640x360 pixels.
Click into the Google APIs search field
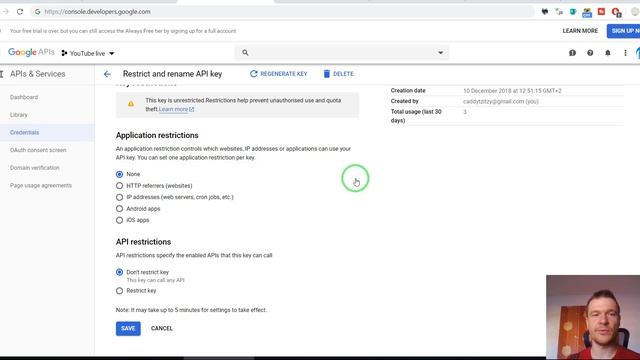pos(342,53)
